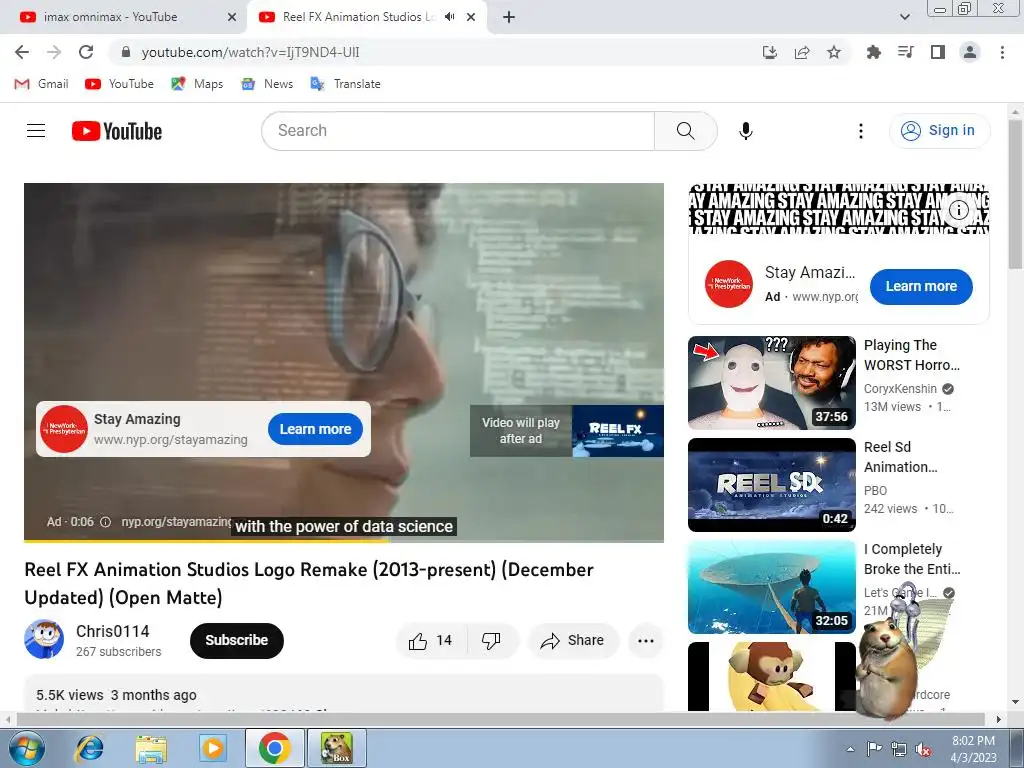Open the Gmail bookmark
Viewport: 1024px width, 768px height.
click(x=41, y=84)
